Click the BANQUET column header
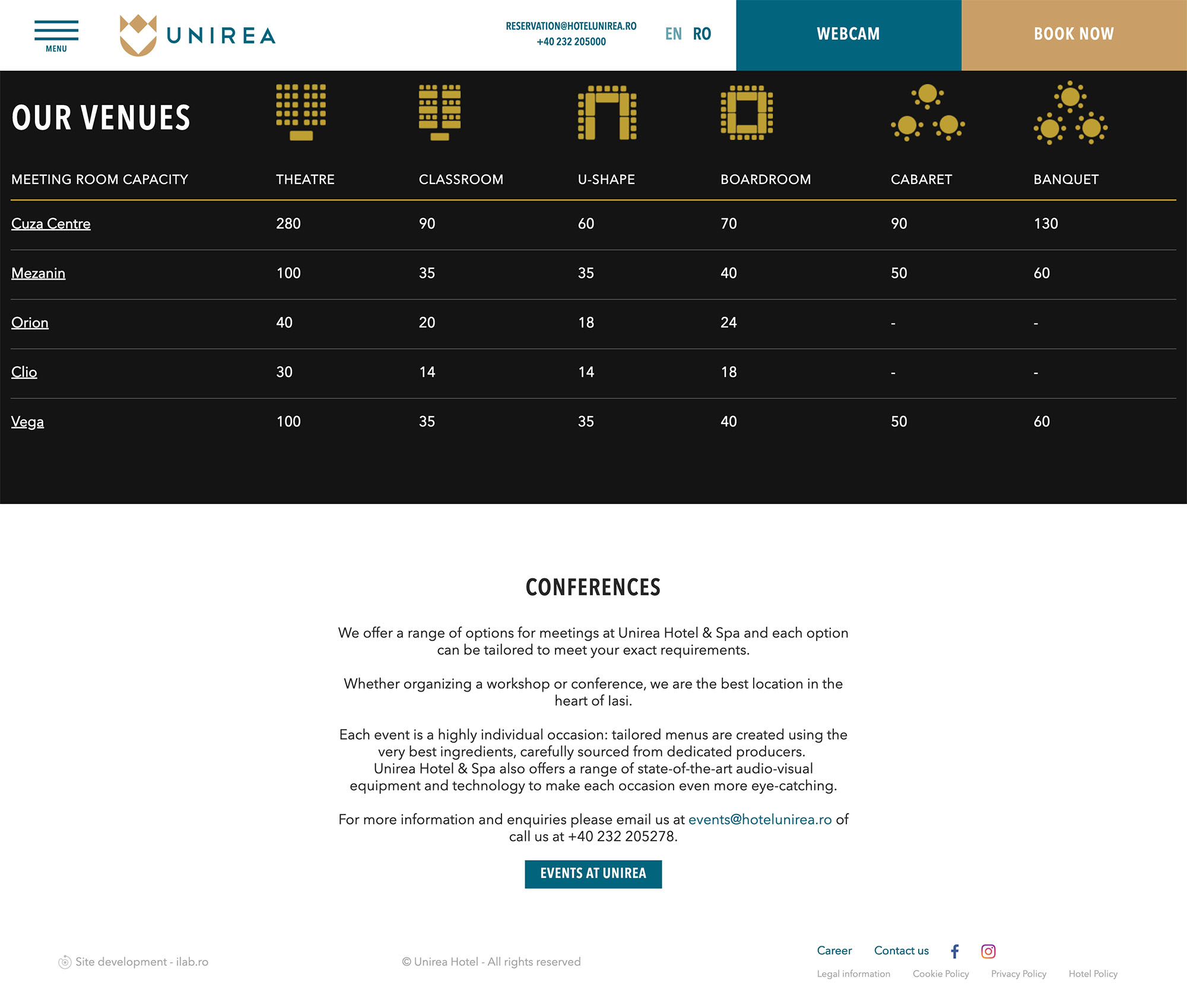 (1066, 179)
